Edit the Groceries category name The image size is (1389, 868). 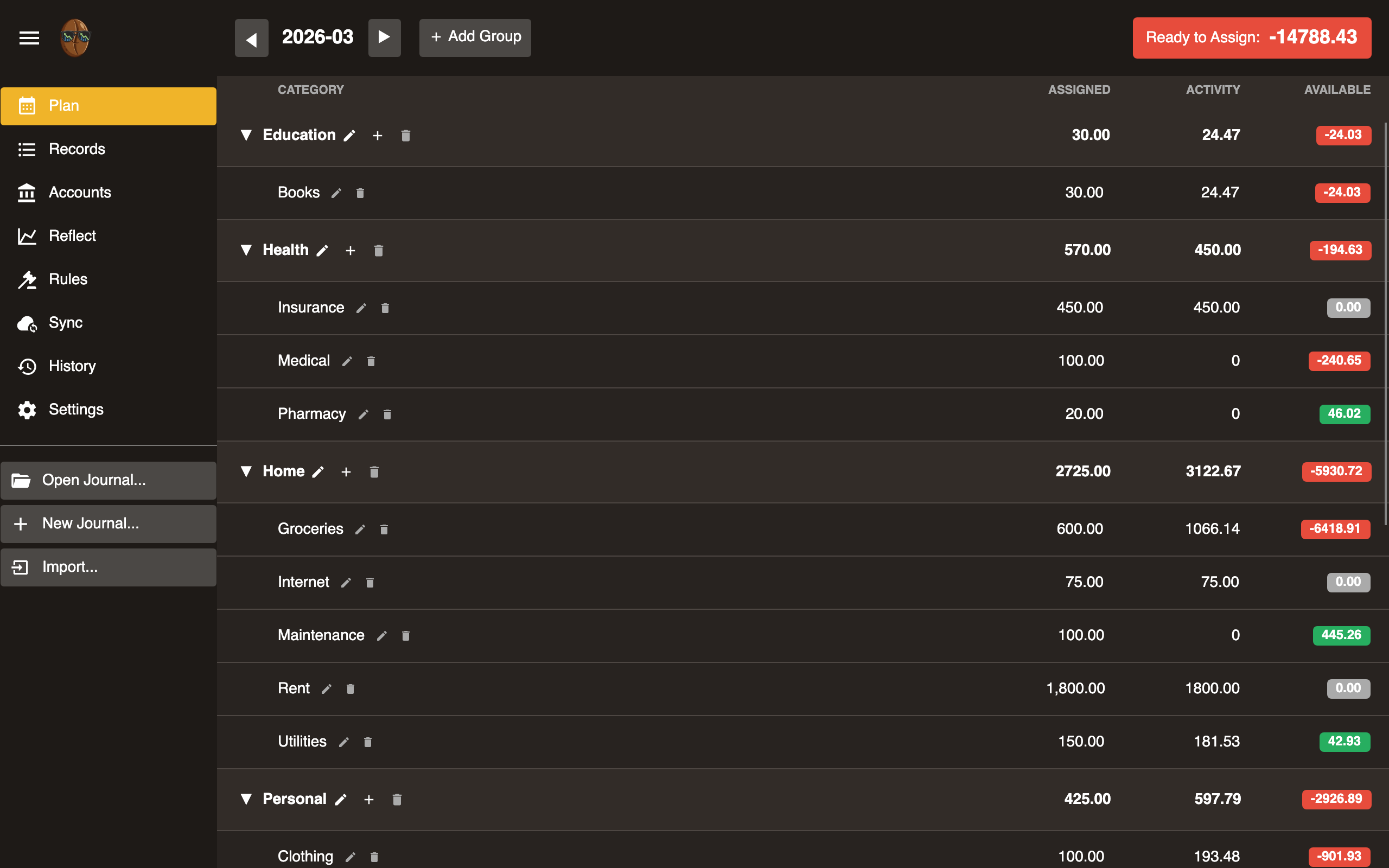360,529
